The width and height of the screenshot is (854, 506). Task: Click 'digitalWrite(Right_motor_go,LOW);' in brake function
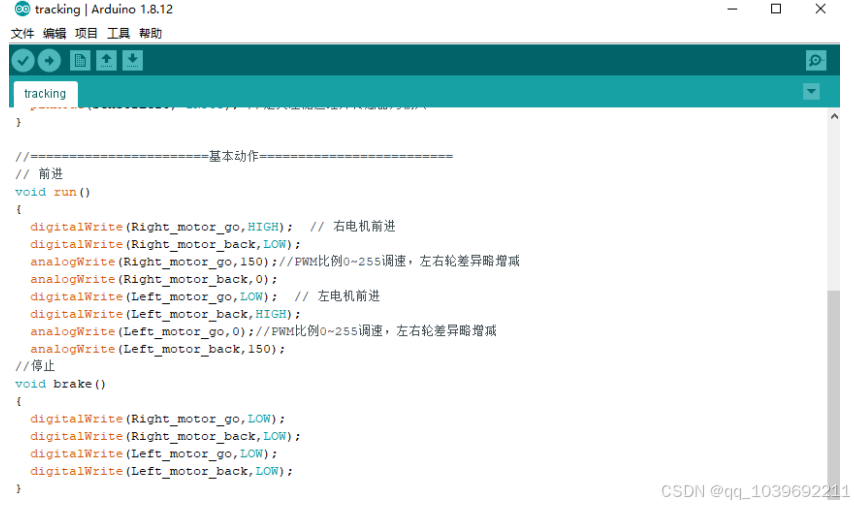[157, 419]
